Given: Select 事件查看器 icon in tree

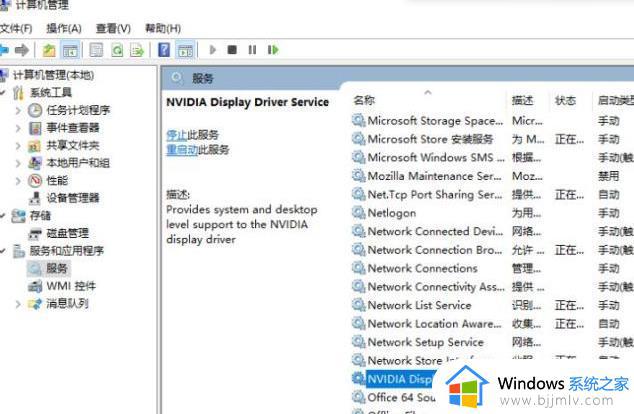Looking at the screenshot, I should pyautogui.click(x=35, y=128).
